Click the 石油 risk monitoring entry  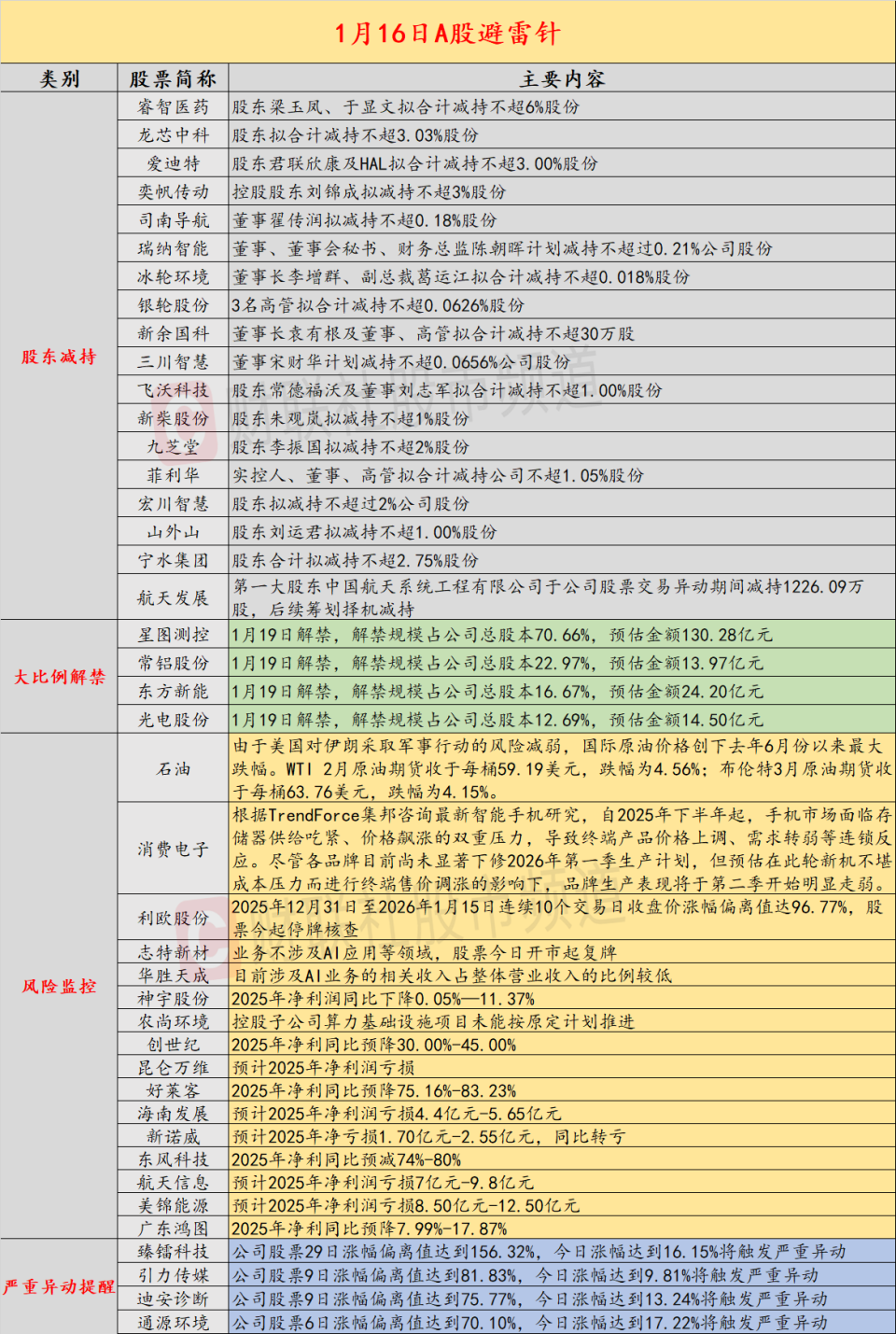[x=171, y=771]
